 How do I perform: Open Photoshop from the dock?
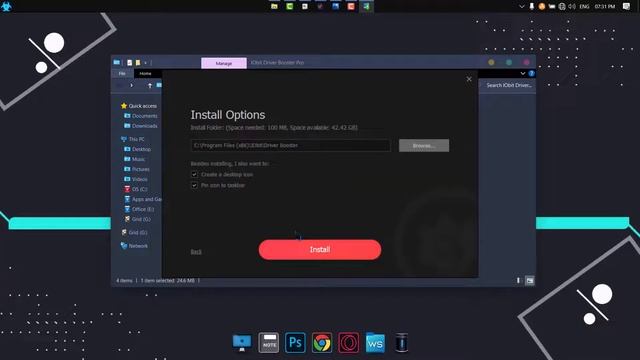pyautogui.click(x=295, y=342)
